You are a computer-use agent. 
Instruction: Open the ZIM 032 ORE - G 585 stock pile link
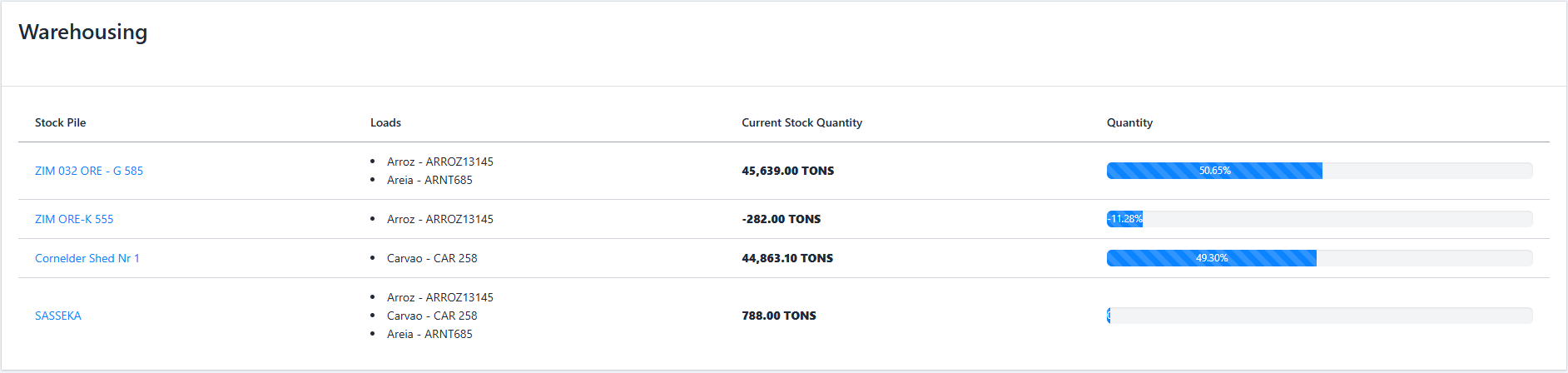coord(89,171)
